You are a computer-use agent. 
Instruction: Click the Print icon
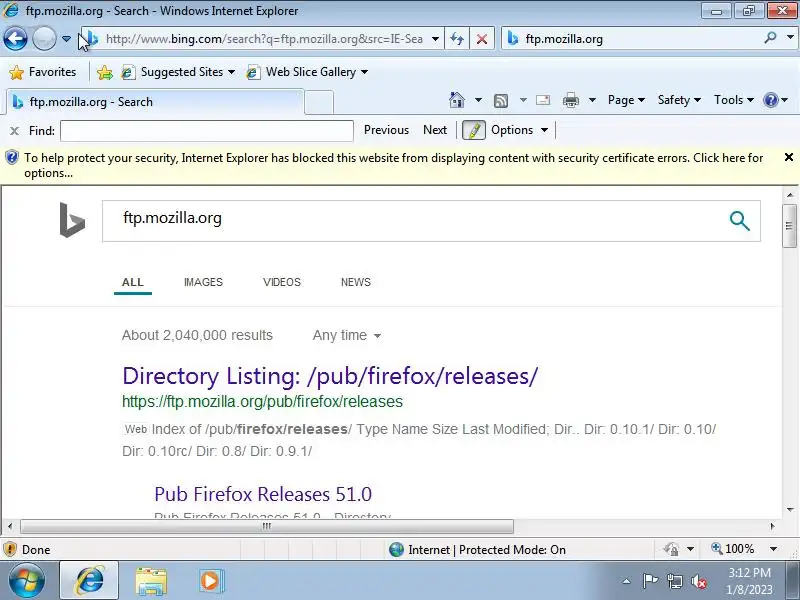tap(570, 100)
